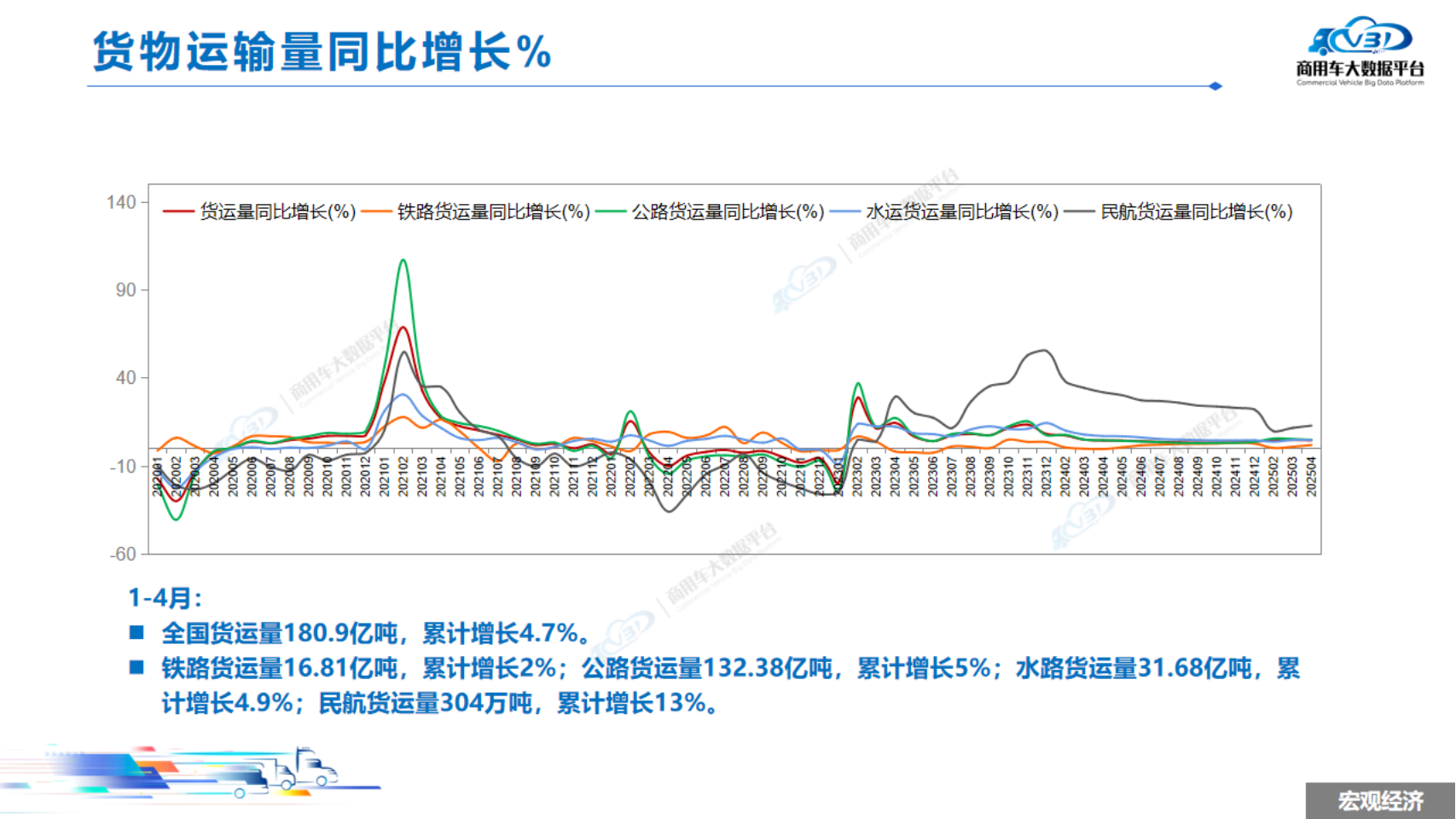Toggle the 公路货运量同比增长(%) legend entry
1456x819 pixels.
(727, 212)
